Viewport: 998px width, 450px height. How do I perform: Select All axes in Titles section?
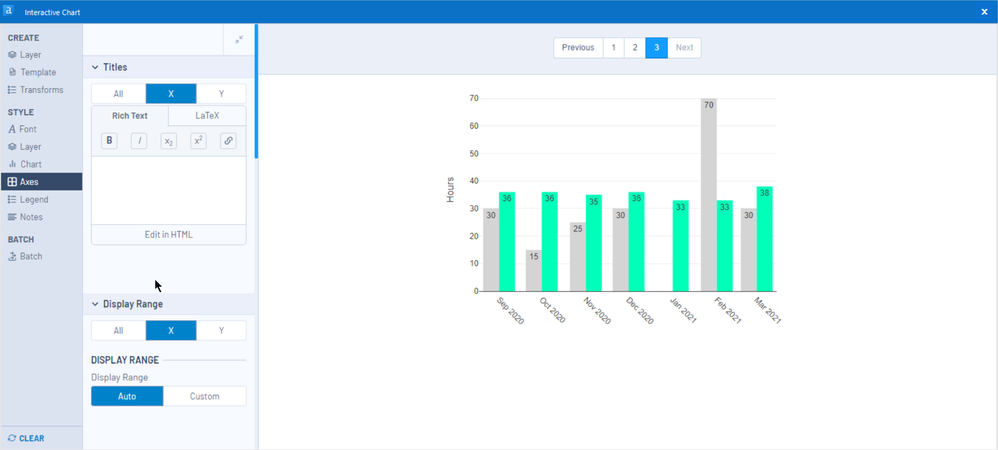point(118,94)
